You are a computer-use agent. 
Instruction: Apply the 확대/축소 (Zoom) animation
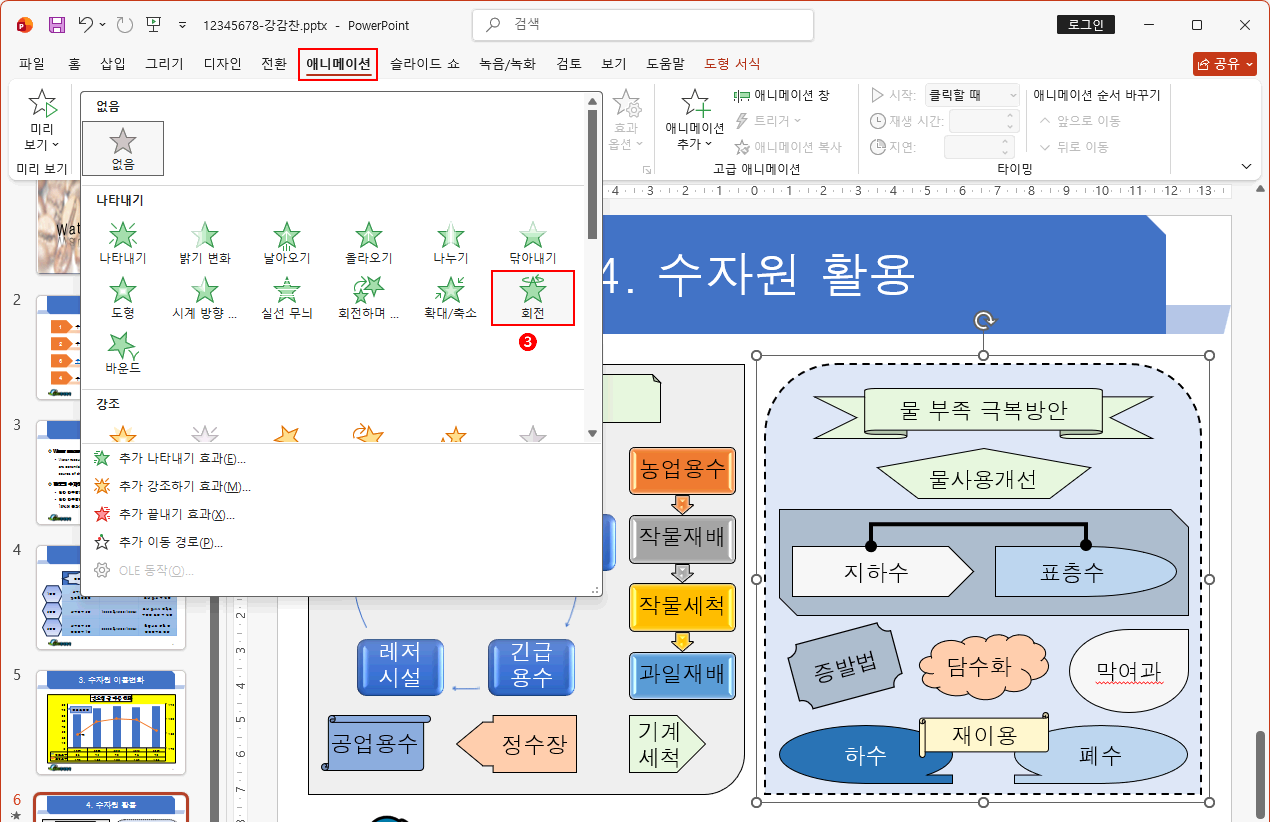pos(450,296)
